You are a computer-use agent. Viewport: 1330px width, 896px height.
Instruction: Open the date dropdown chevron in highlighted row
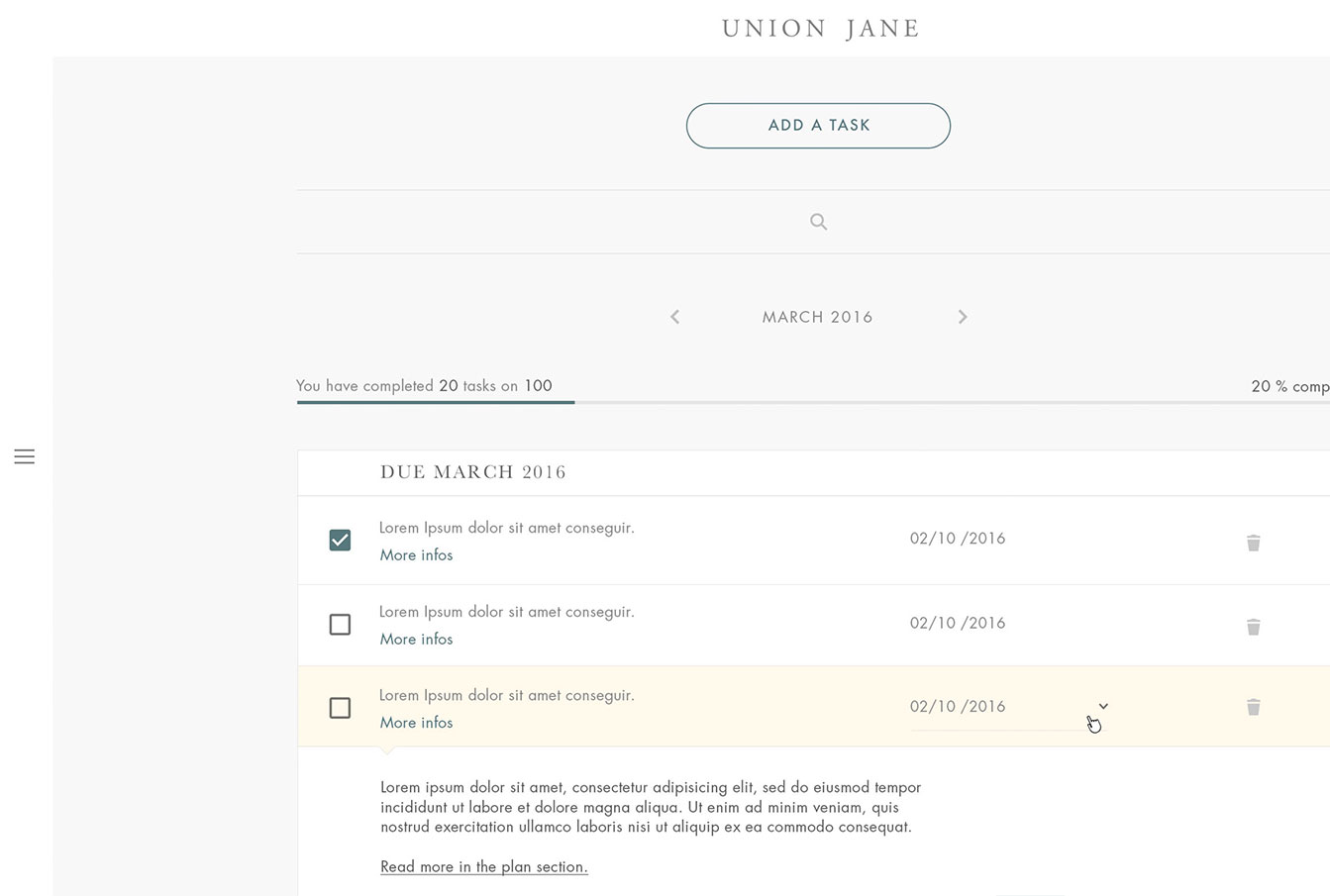click(1103, 706)
